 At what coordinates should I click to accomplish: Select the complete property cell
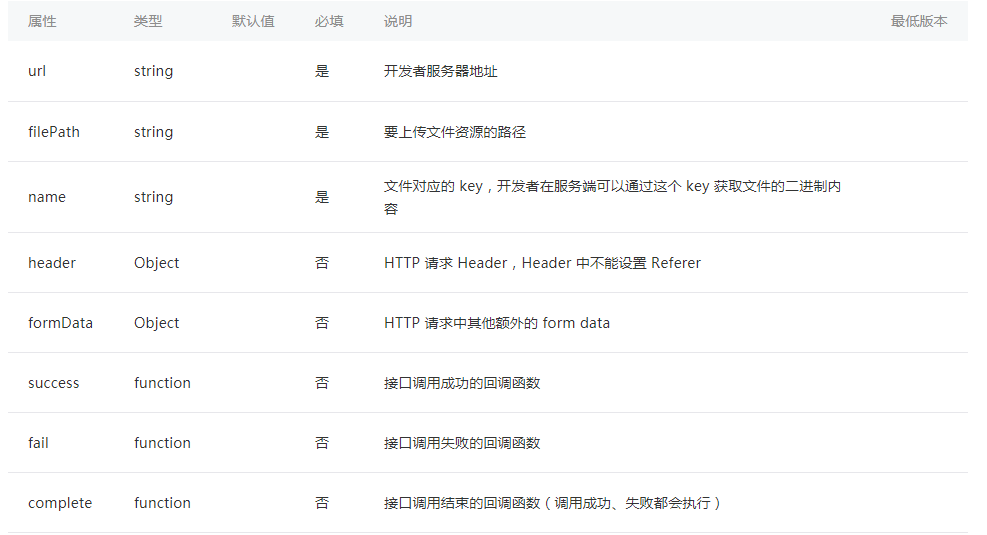60,504
